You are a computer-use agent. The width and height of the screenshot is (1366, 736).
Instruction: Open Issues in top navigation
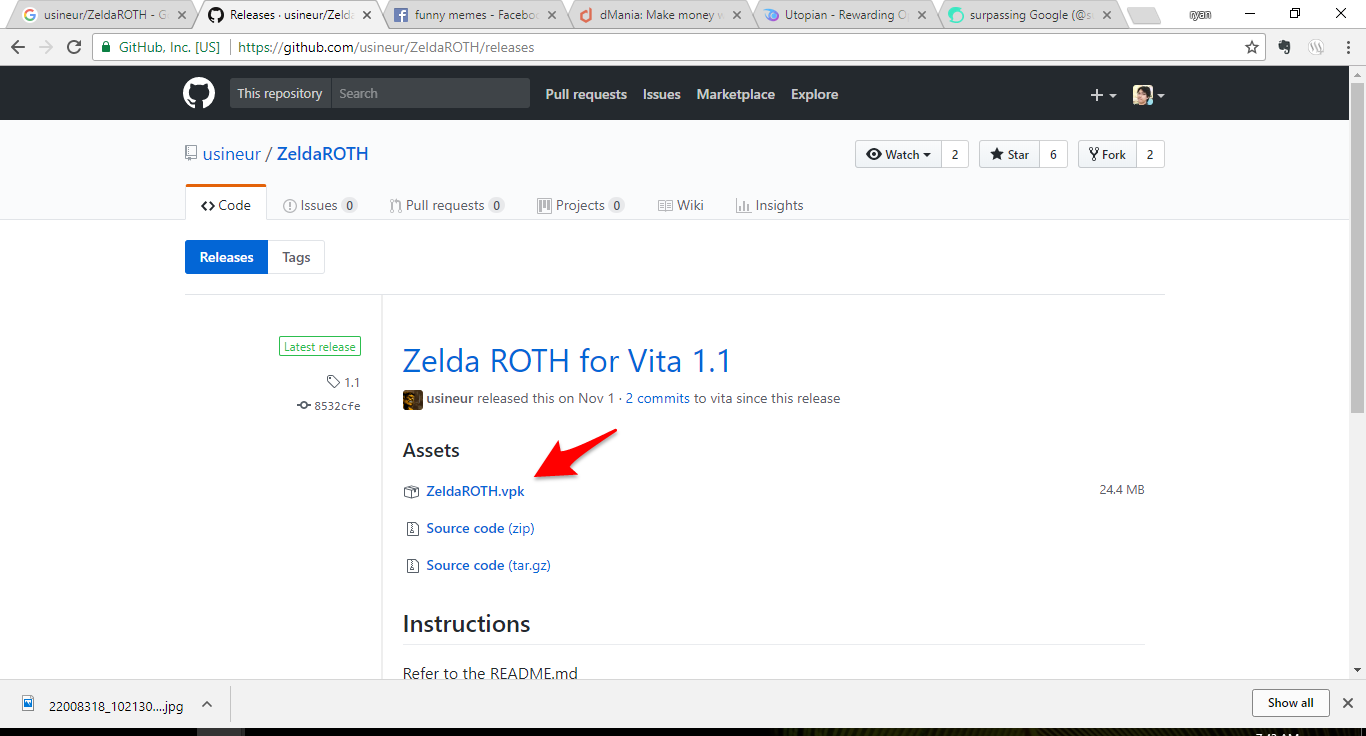[661, 94]
